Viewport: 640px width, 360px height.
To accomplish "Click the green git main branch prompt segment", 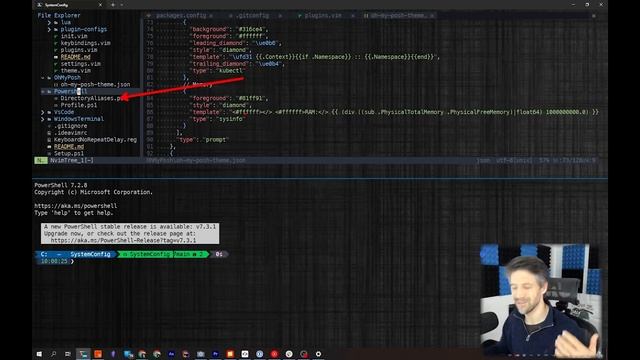I will click(x=164, y=254).
